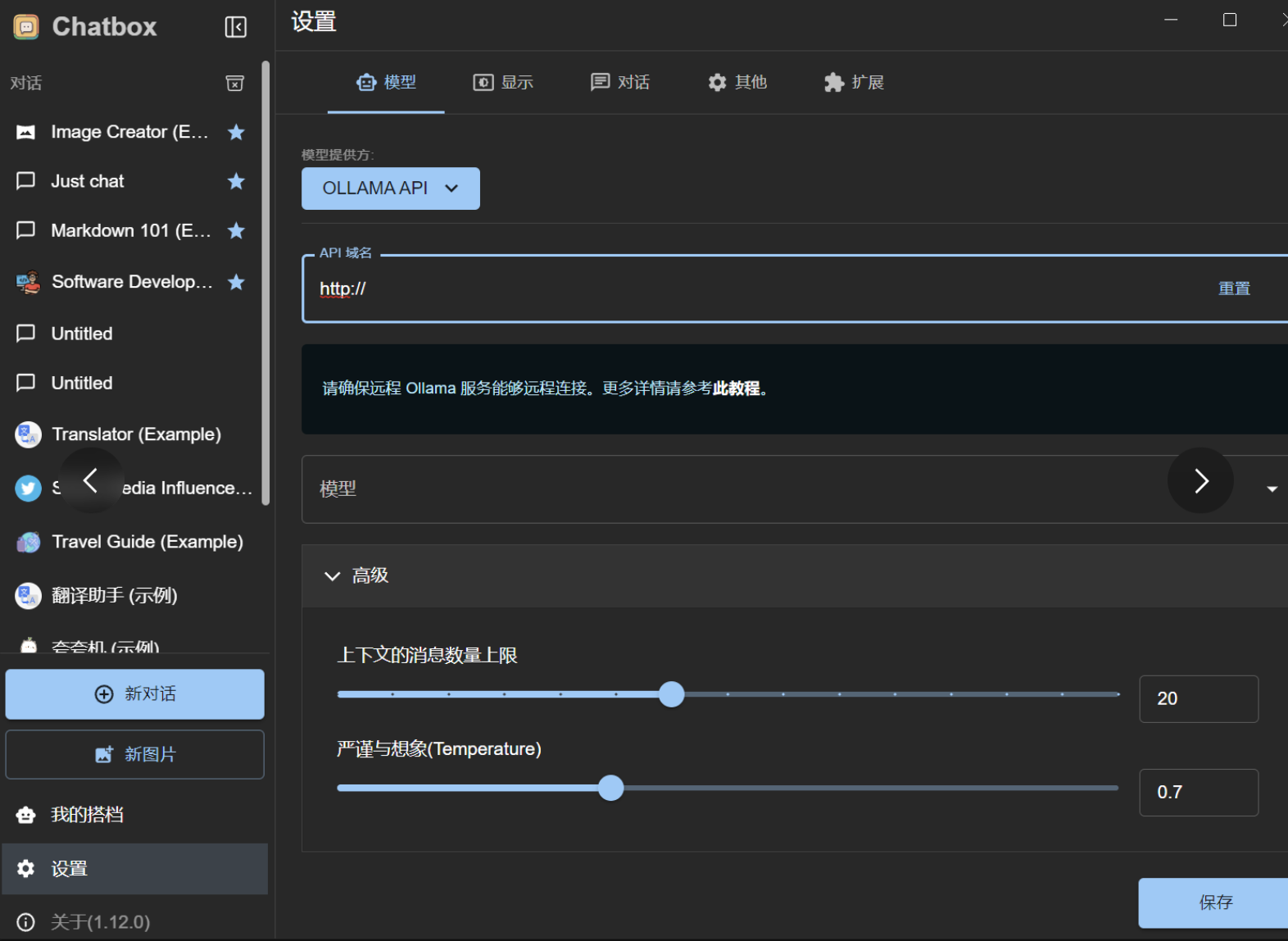Open 我的搭档 my copilots

(134, 815)
